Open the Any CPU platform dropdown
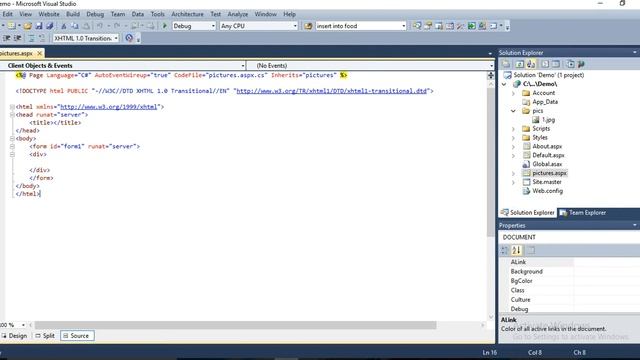 point(295,26)
